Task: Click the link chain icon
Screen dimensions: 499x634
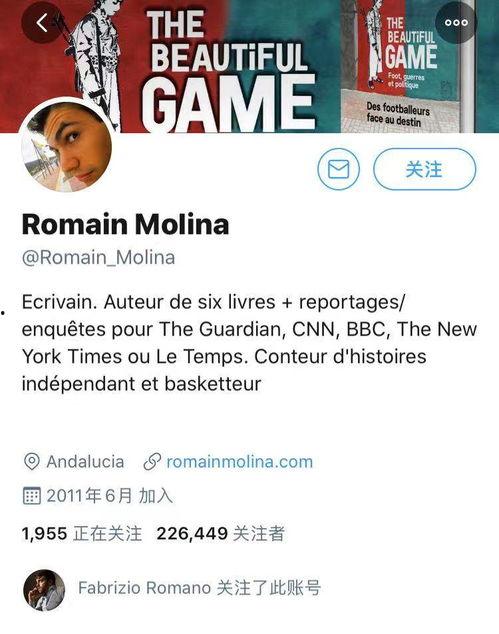Action: tap(152, 461)
